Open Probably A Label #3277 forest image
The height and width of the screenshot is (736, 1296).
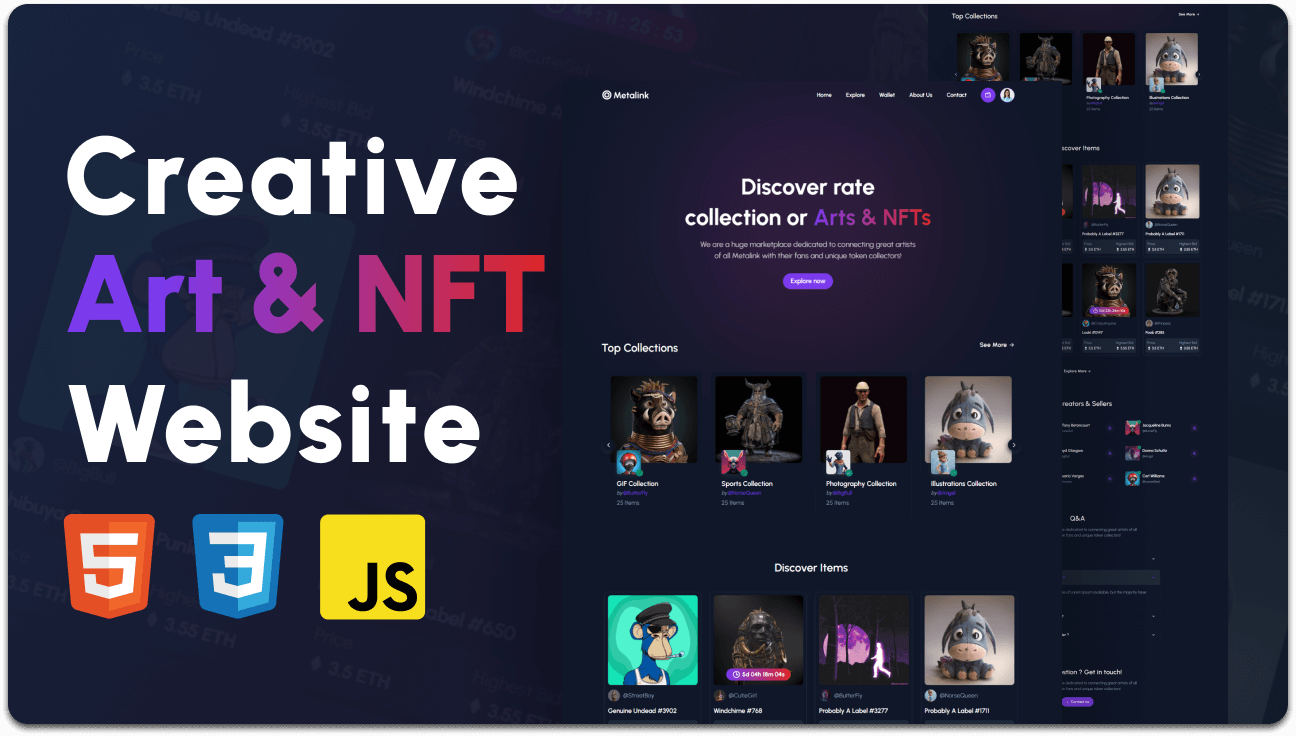click(864, 640)
